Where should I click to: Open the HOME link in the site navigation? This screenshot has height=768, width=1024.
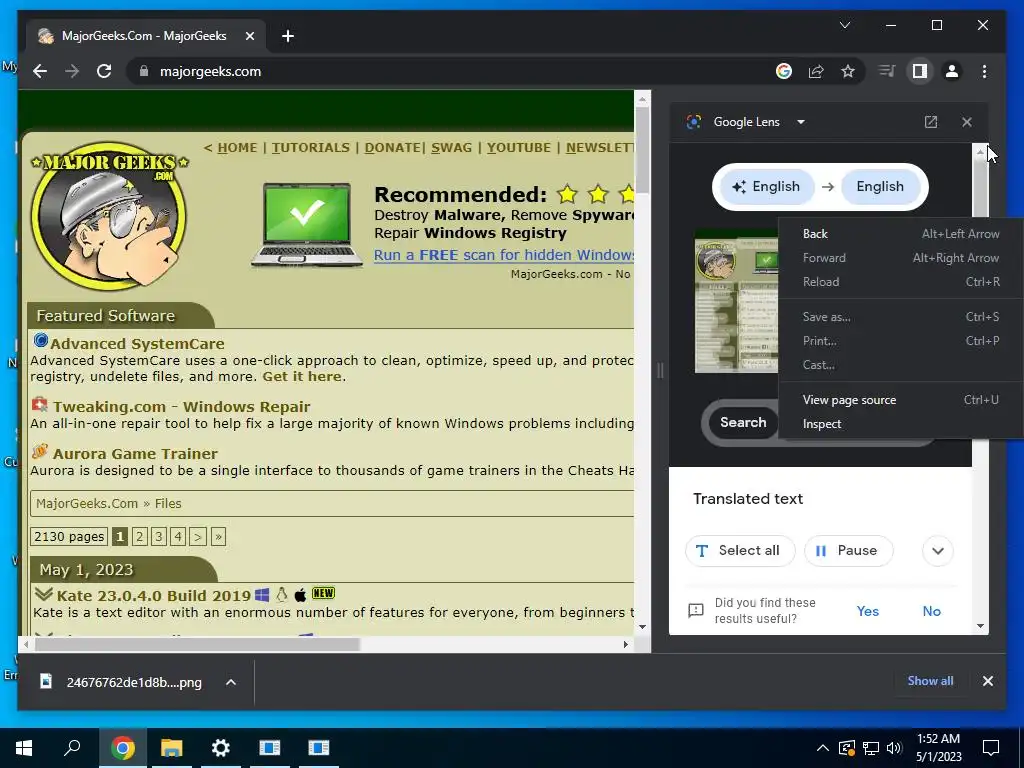[x=237, y=148]
